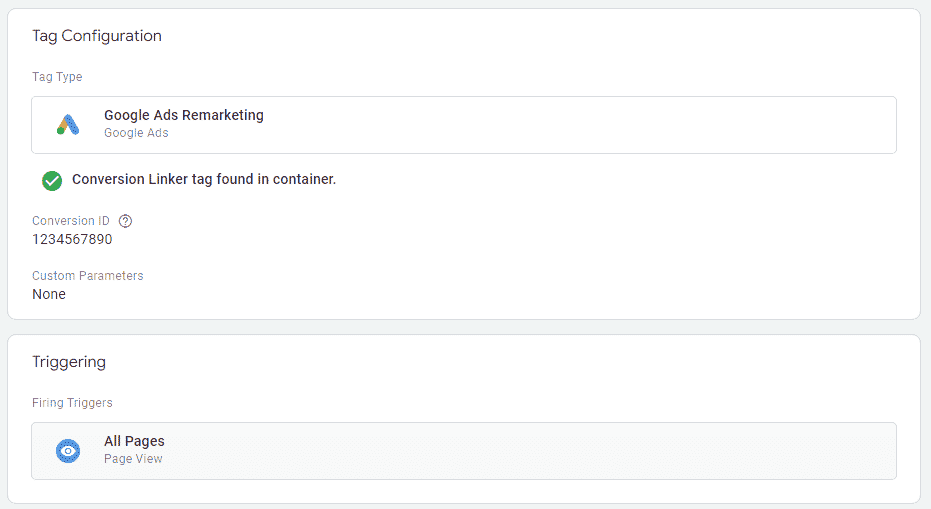Click the Custom Parameters None value
Image resolution: width=931 pixels, height=509 pixels.
click(x=49, y=294)
